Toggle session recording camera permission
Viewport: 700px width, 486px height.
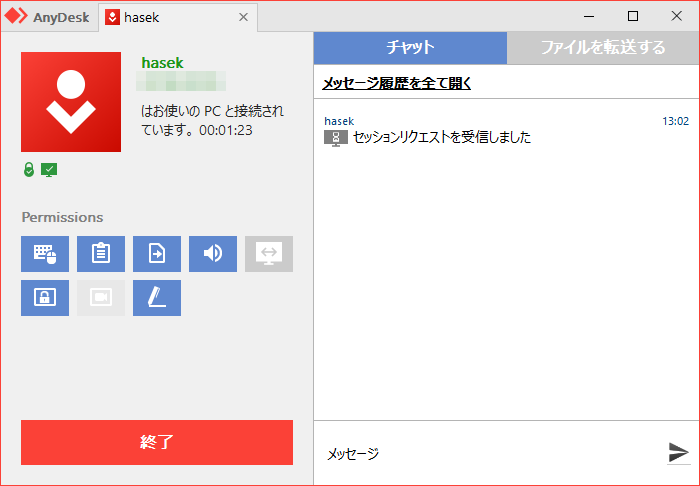101,298
